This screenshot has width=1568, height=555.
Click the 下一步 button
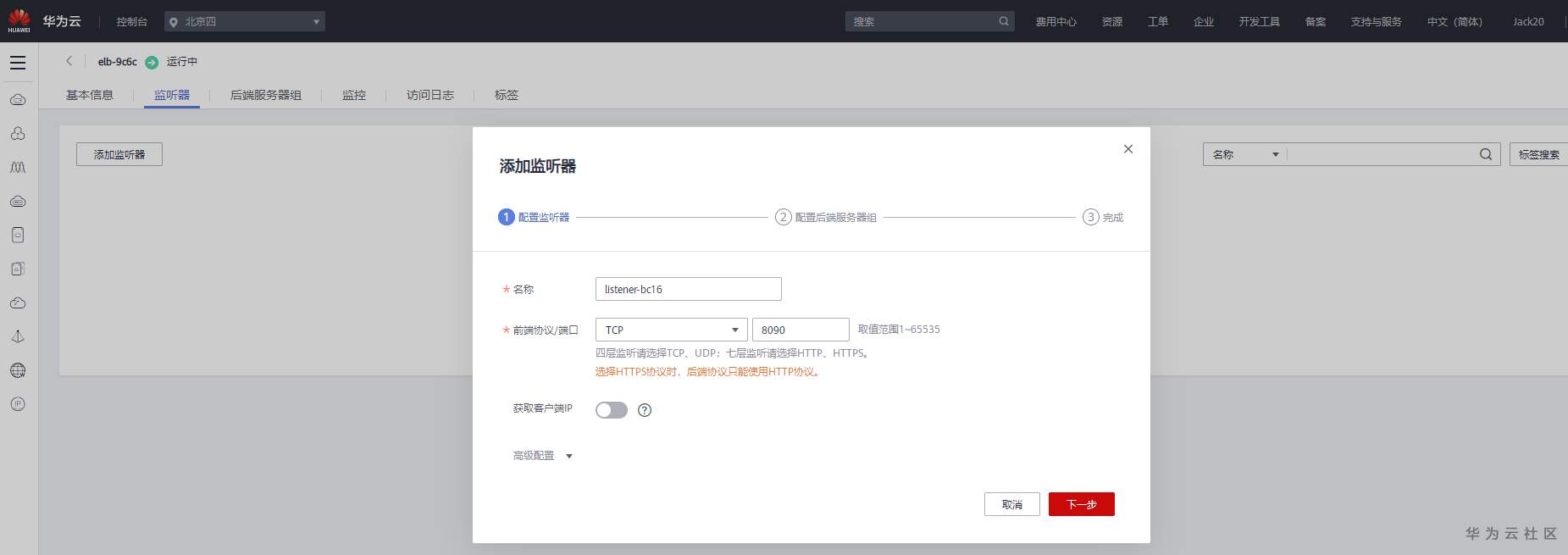(1082, 504)
